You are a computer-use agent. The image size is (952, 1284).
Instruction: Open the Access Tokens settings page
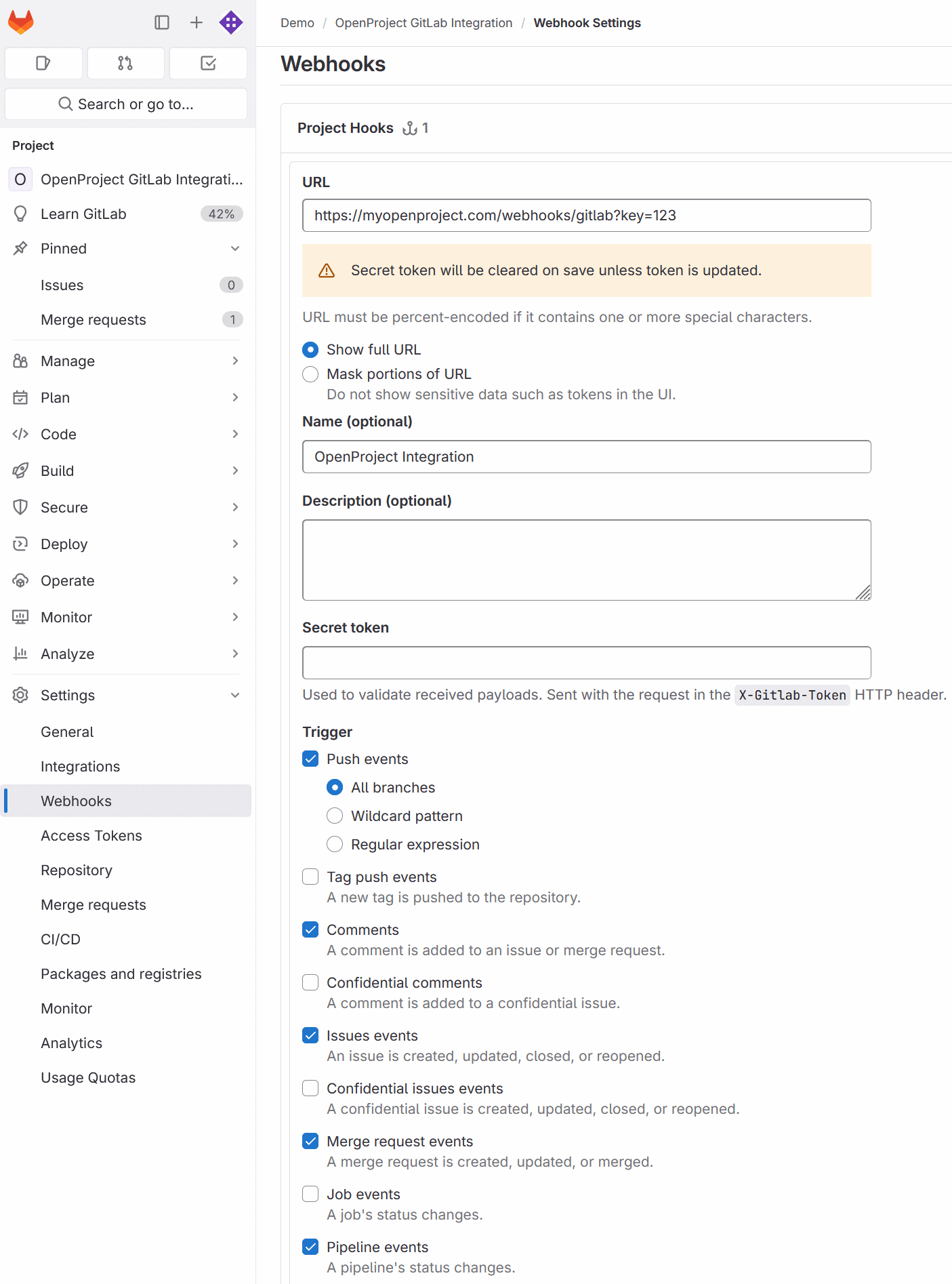(91, 835)
